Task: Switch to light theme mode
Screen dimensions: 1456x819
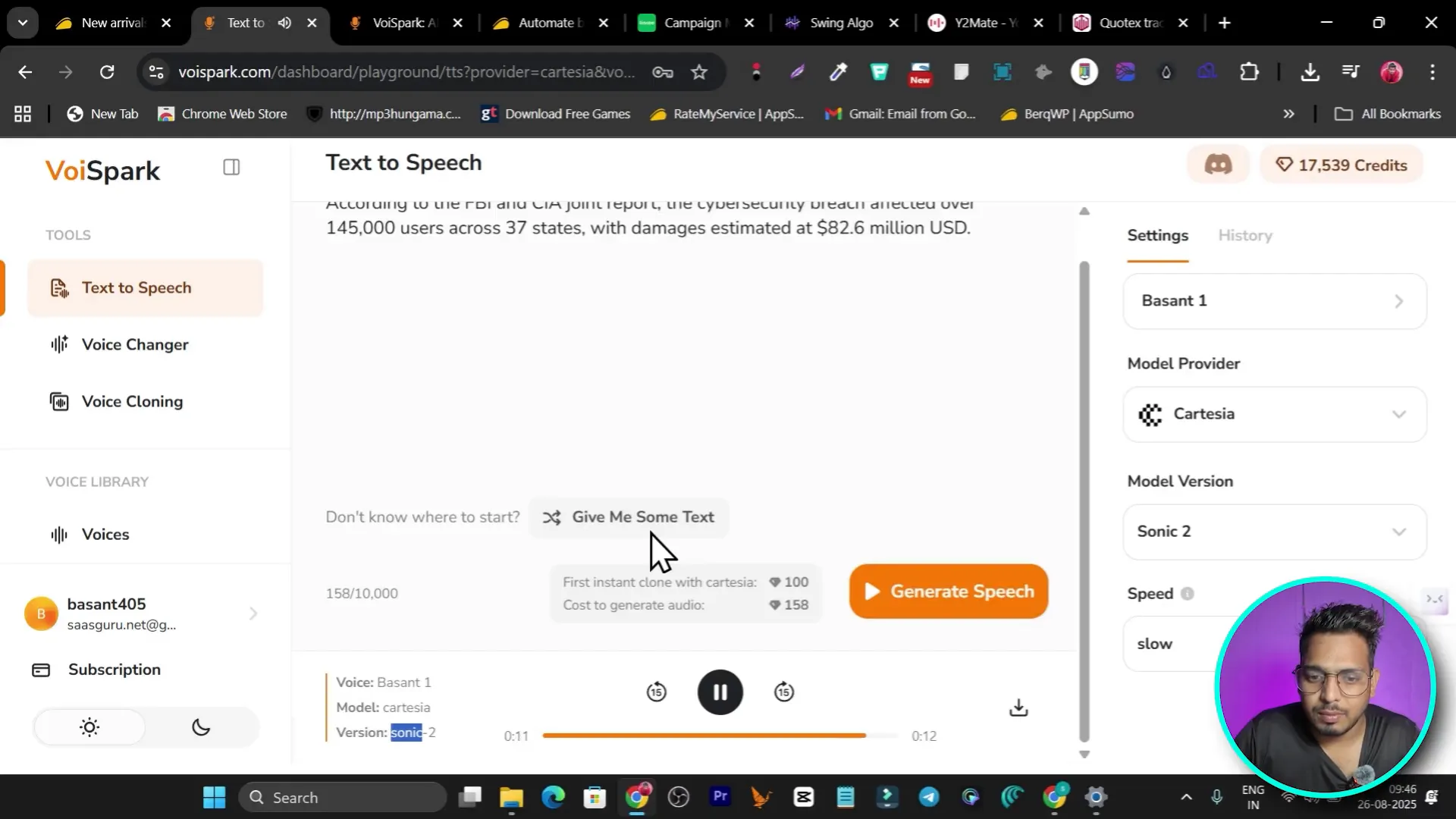Action: 89,727
